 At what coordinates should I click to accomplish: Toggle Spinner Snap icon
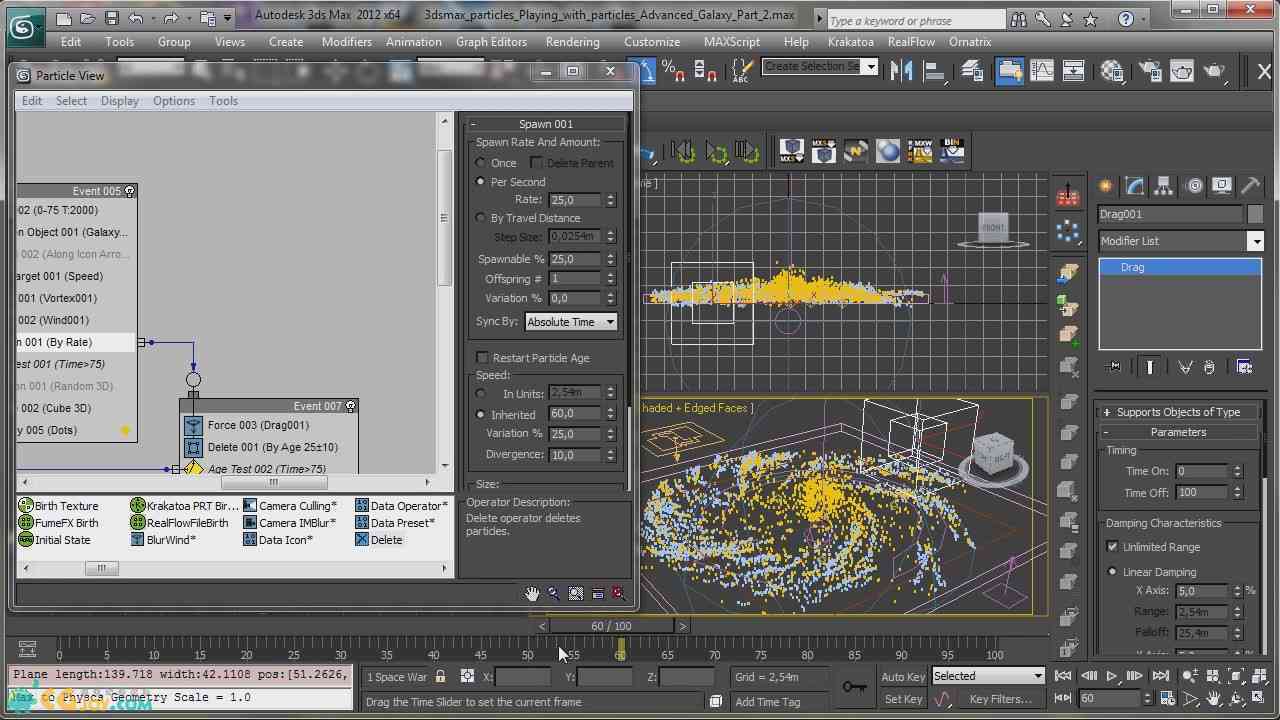705,71
